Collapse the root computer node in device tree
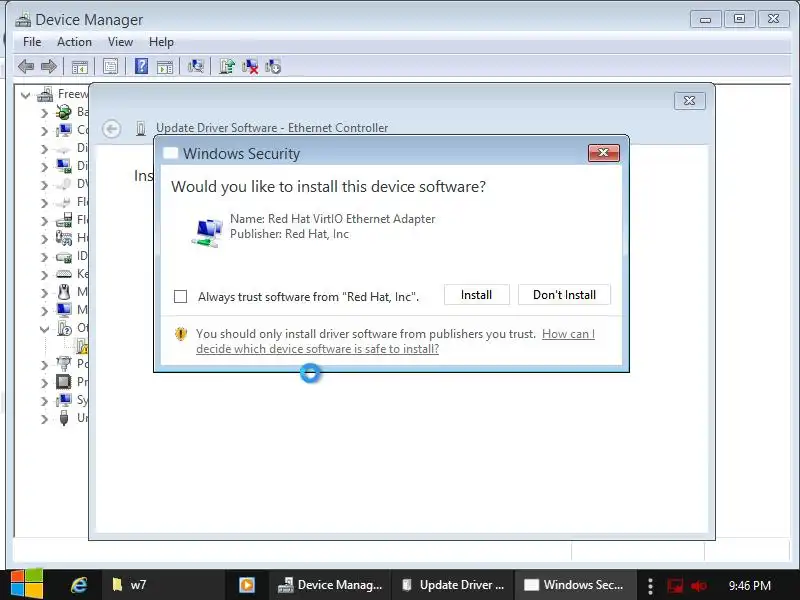The width and height of the screenshot is (800, 600). coord(26,95)
